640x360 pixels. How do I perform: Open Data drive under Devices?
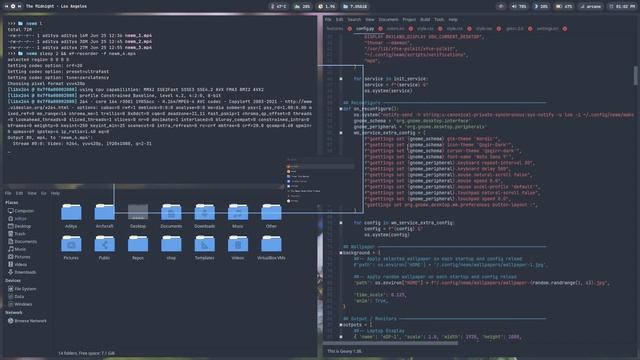pyautogui.click(x=16, y=296)
